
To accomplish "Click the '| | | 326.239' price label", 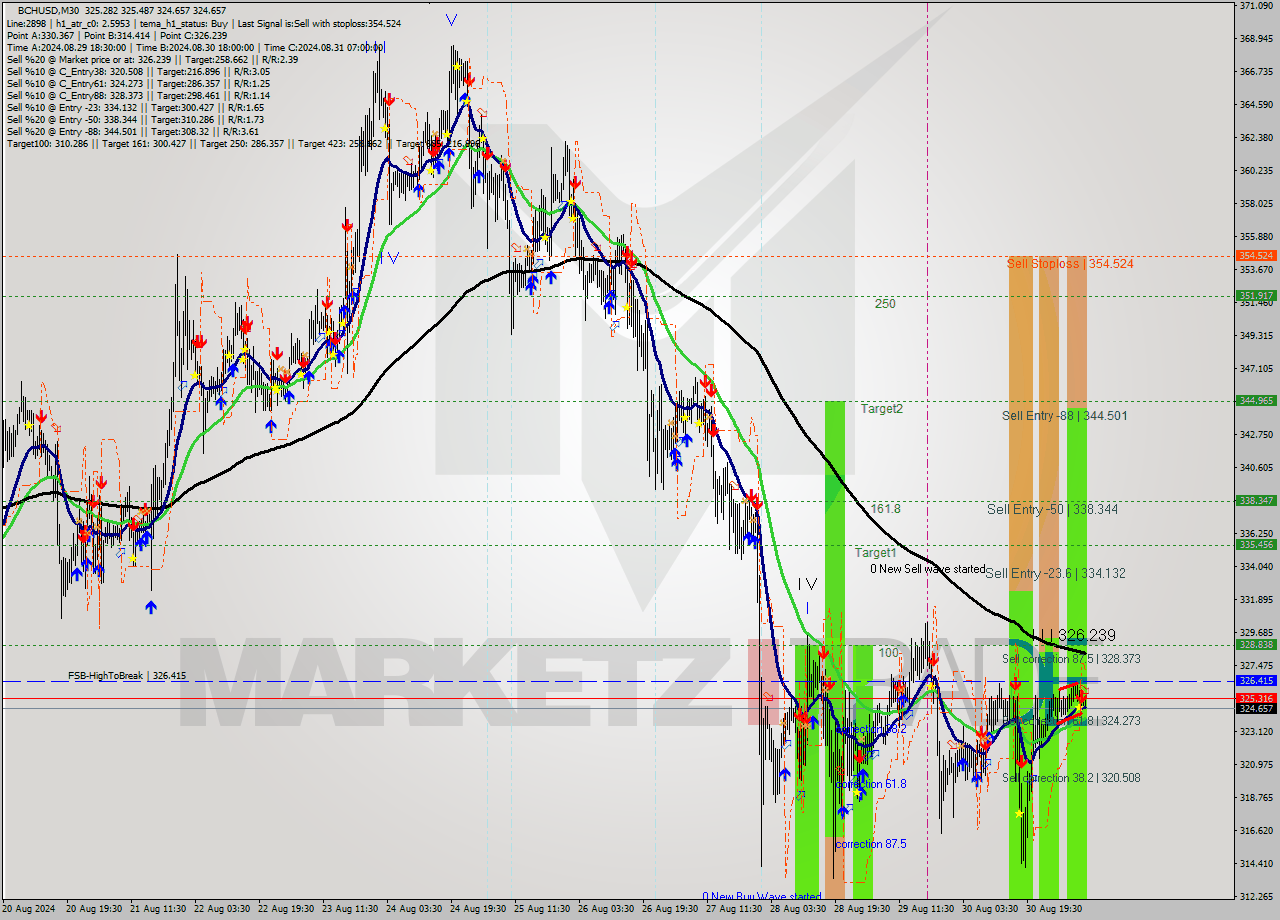I will 1073,636.
